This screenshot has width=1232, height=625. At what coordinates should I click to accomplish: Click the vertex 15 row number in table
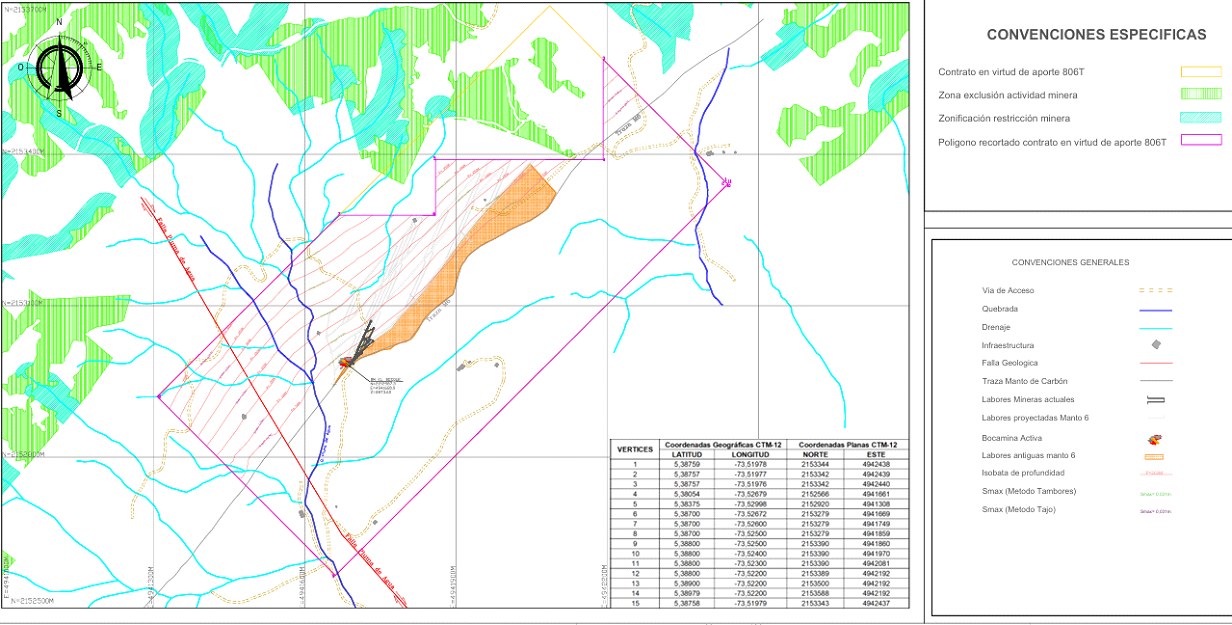[x=634, y=604]
